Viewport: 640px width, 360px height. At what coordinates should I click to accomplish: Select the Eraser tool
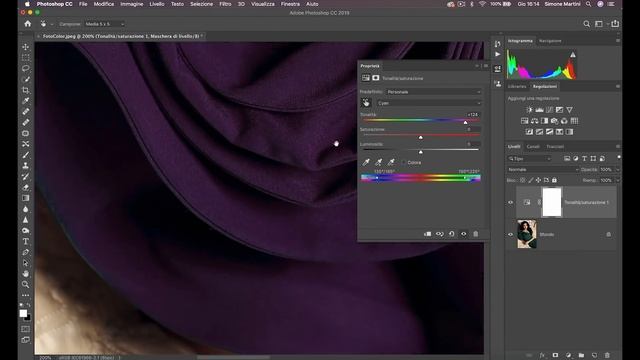pyautogui.click(x=25, y=187)
